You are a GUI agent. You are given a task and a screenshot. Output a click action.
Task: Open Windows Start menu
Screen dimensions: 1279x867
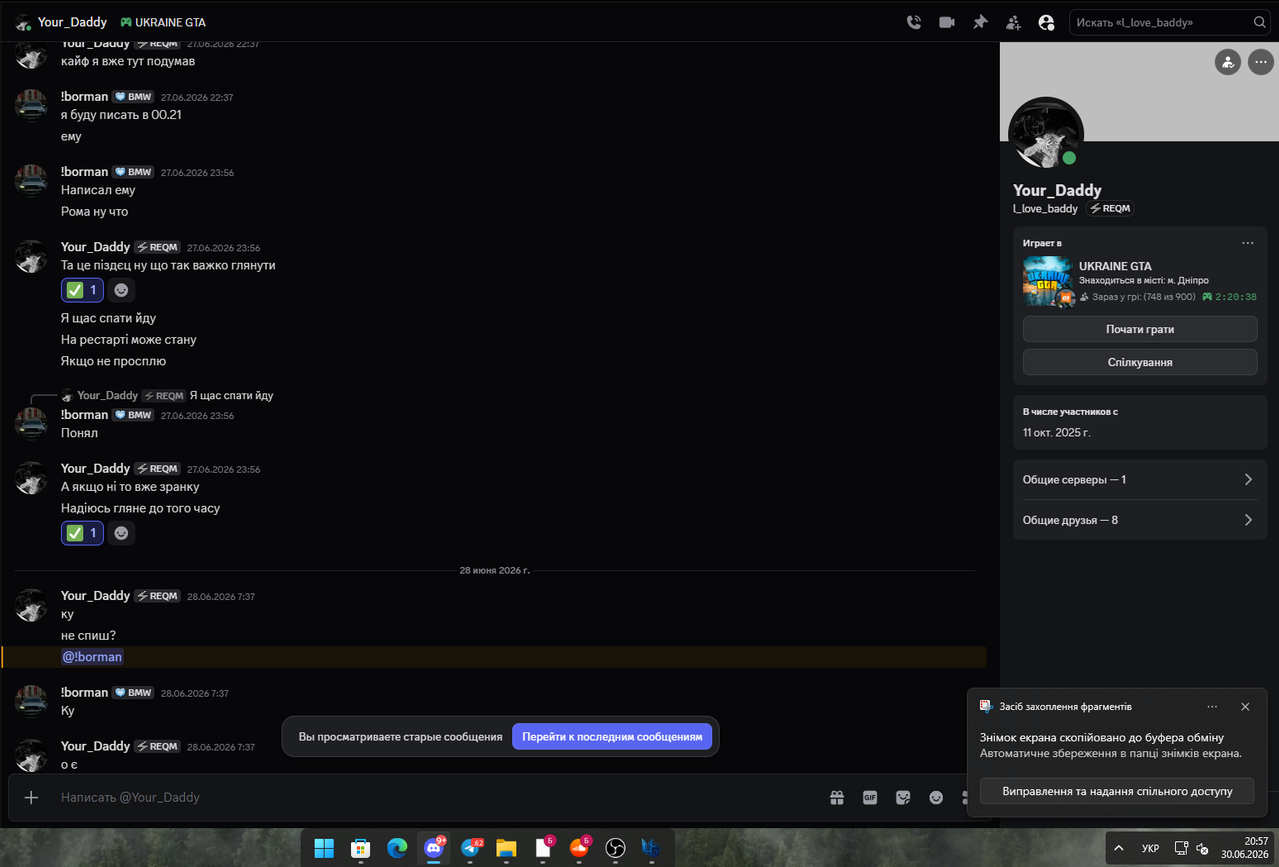pos(324,848)
